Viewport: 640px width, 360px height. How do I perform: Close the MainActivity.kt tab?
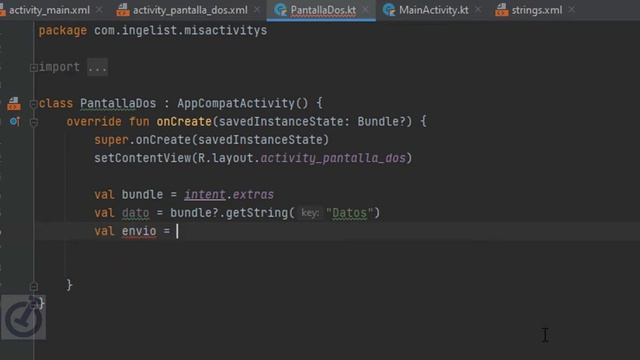click(478, 10)
